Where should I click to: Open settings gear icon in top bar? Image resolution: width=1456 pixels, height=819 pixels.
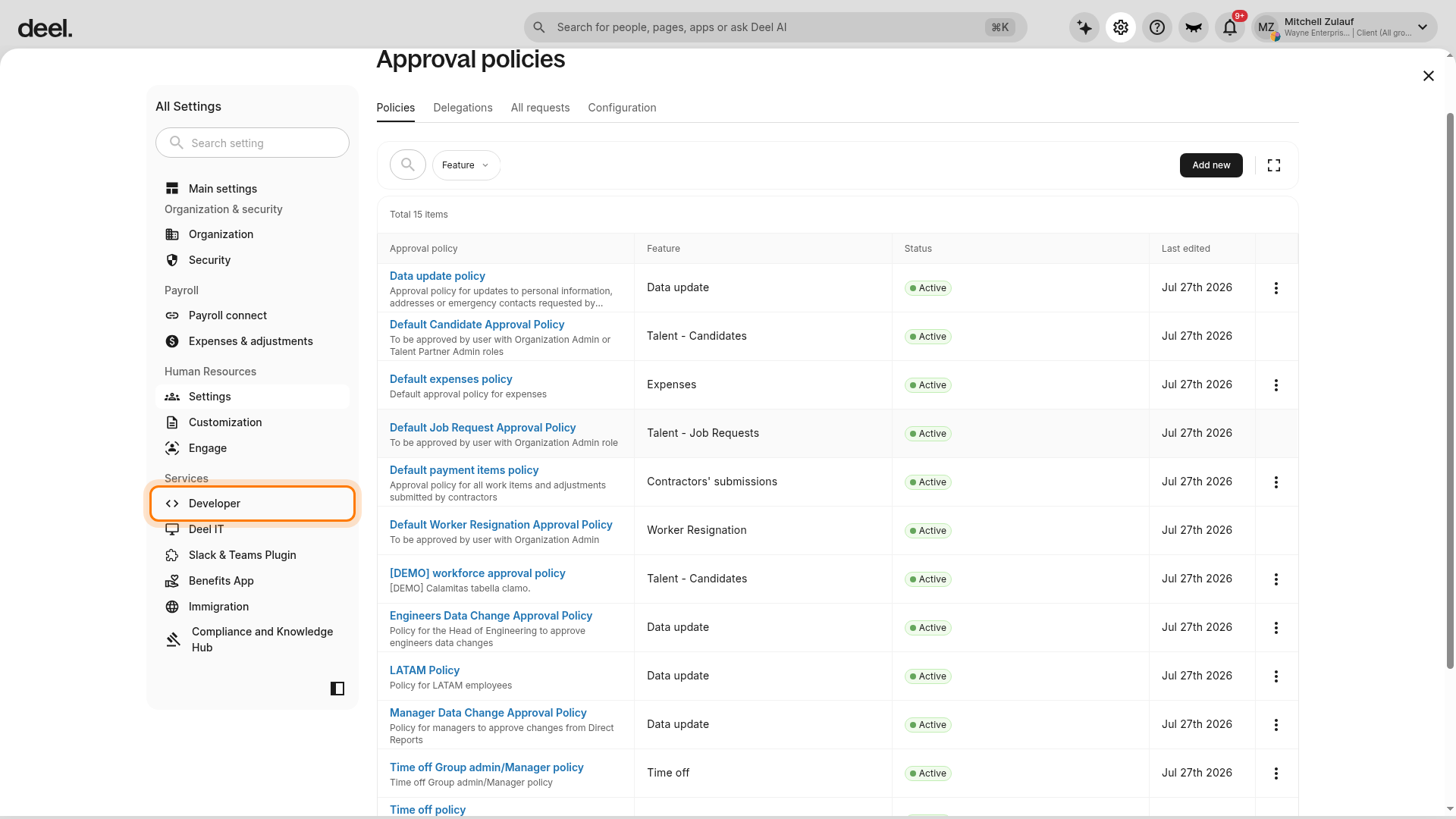tap(1121, 27)
